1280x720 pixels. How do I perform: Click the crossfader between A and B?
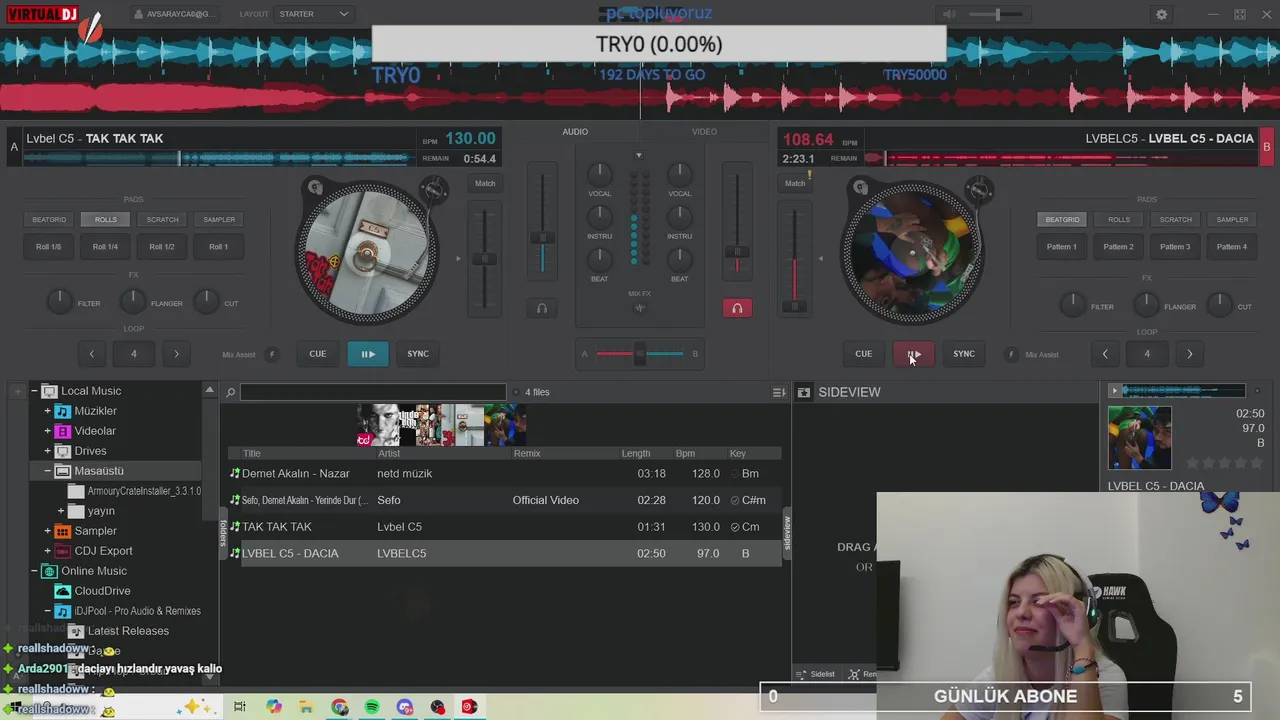(640, 353)
